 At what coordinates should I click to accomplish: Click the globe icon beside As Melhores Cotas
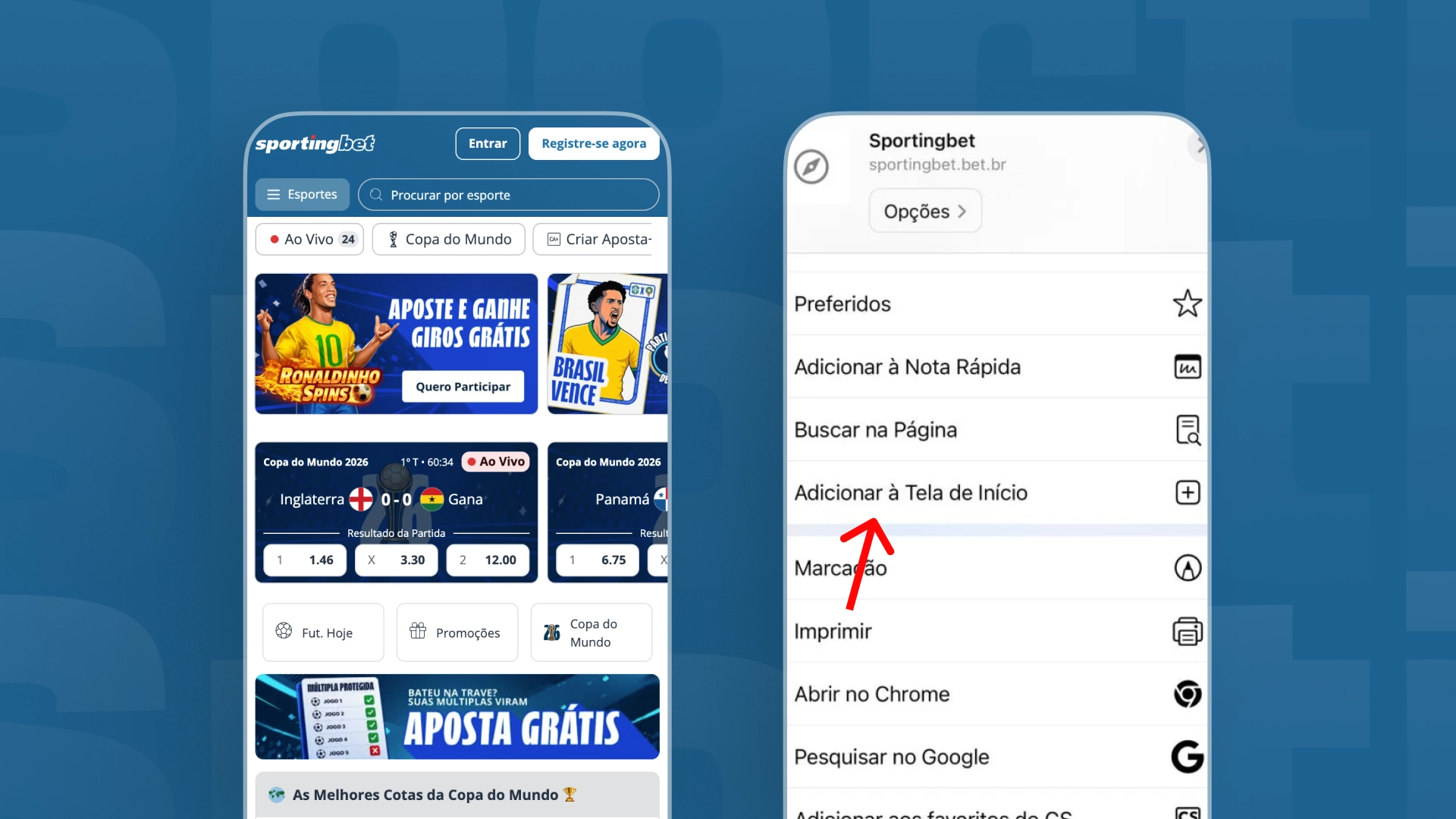pos(277,795)
